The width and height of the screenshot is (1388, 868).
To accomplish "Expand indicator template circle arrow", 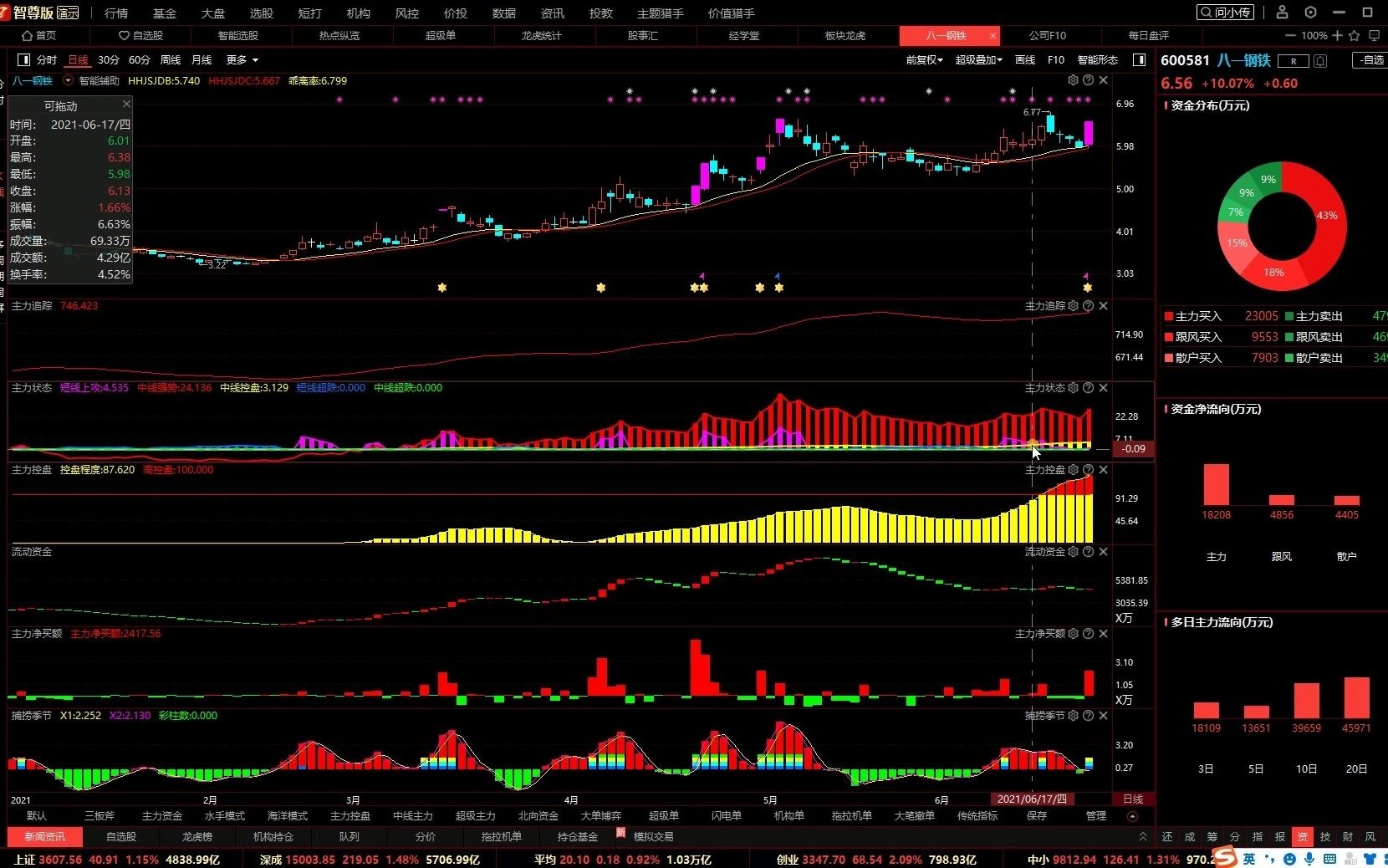I will [x=1132, y=816].
